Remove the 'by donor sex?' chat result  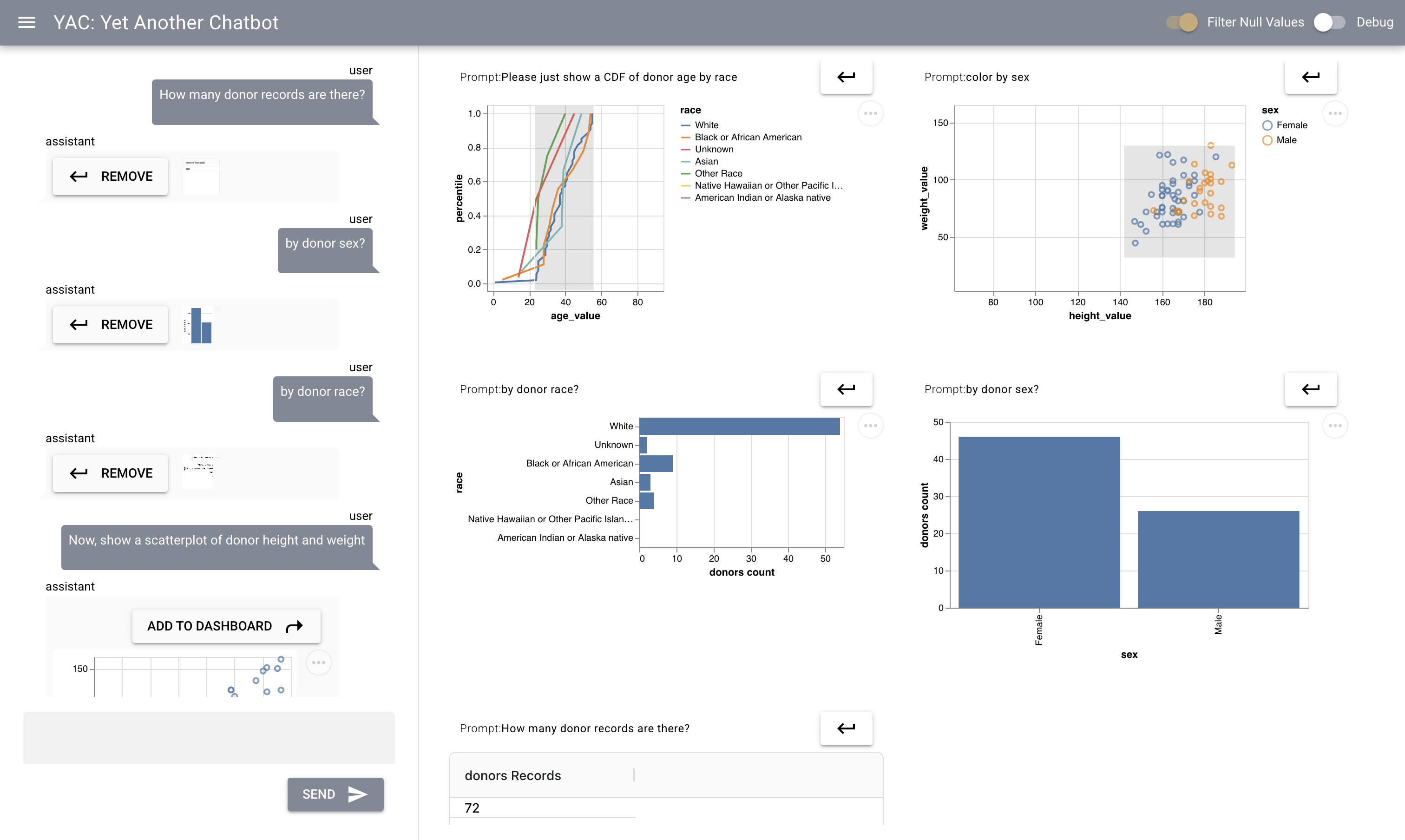point(111,324)
